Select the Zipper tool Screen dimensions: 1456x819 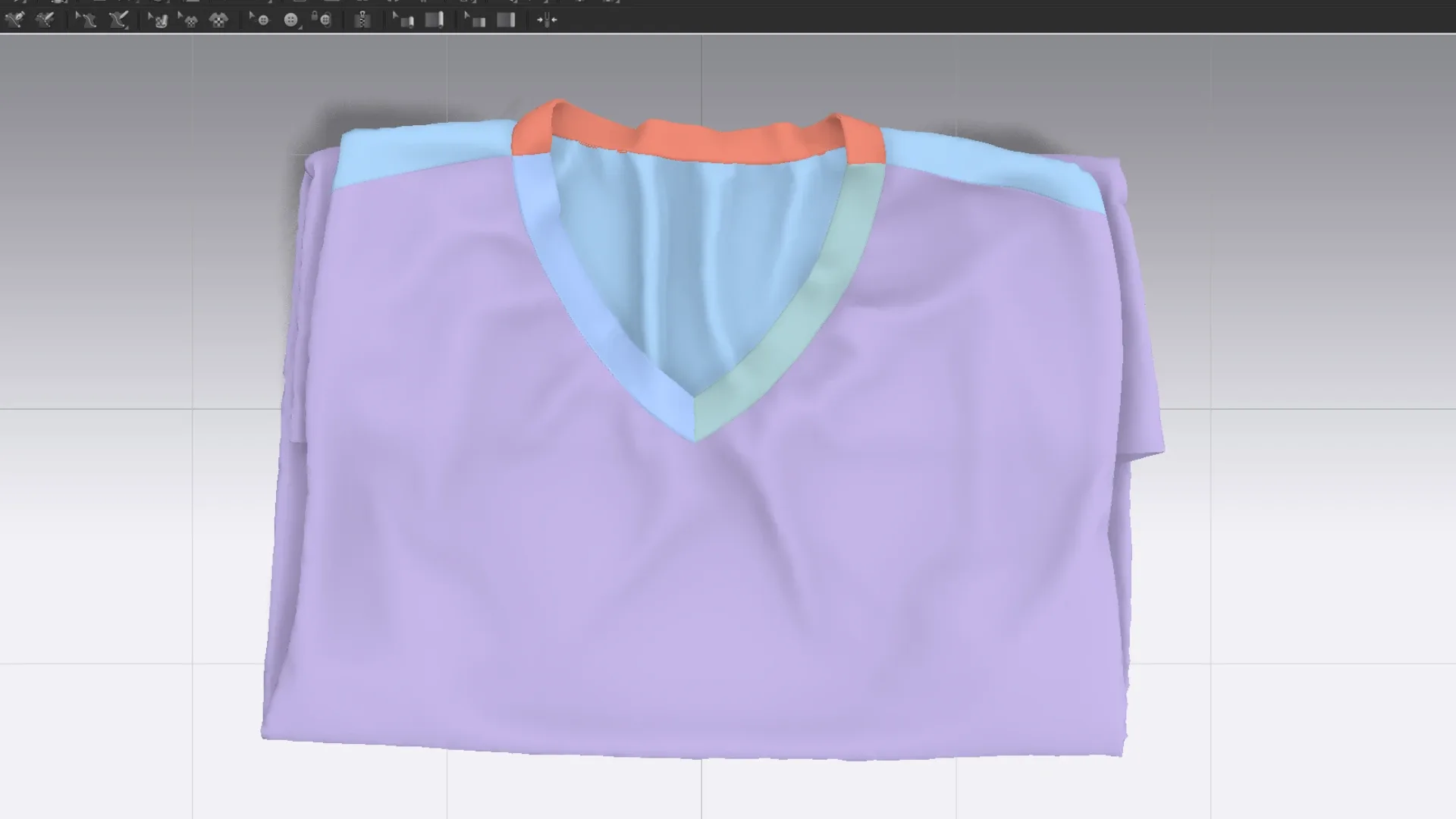(362, 20)
